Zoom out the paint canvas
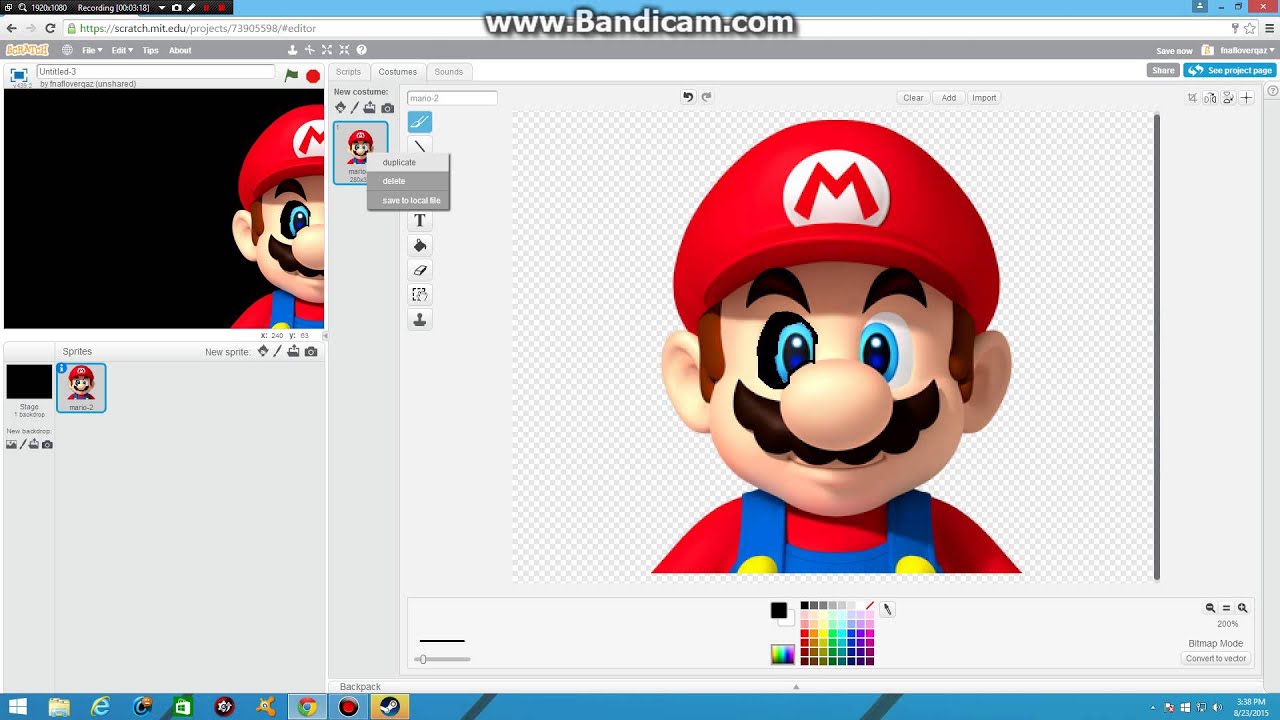1280x720 pixels. (1210, 608)
